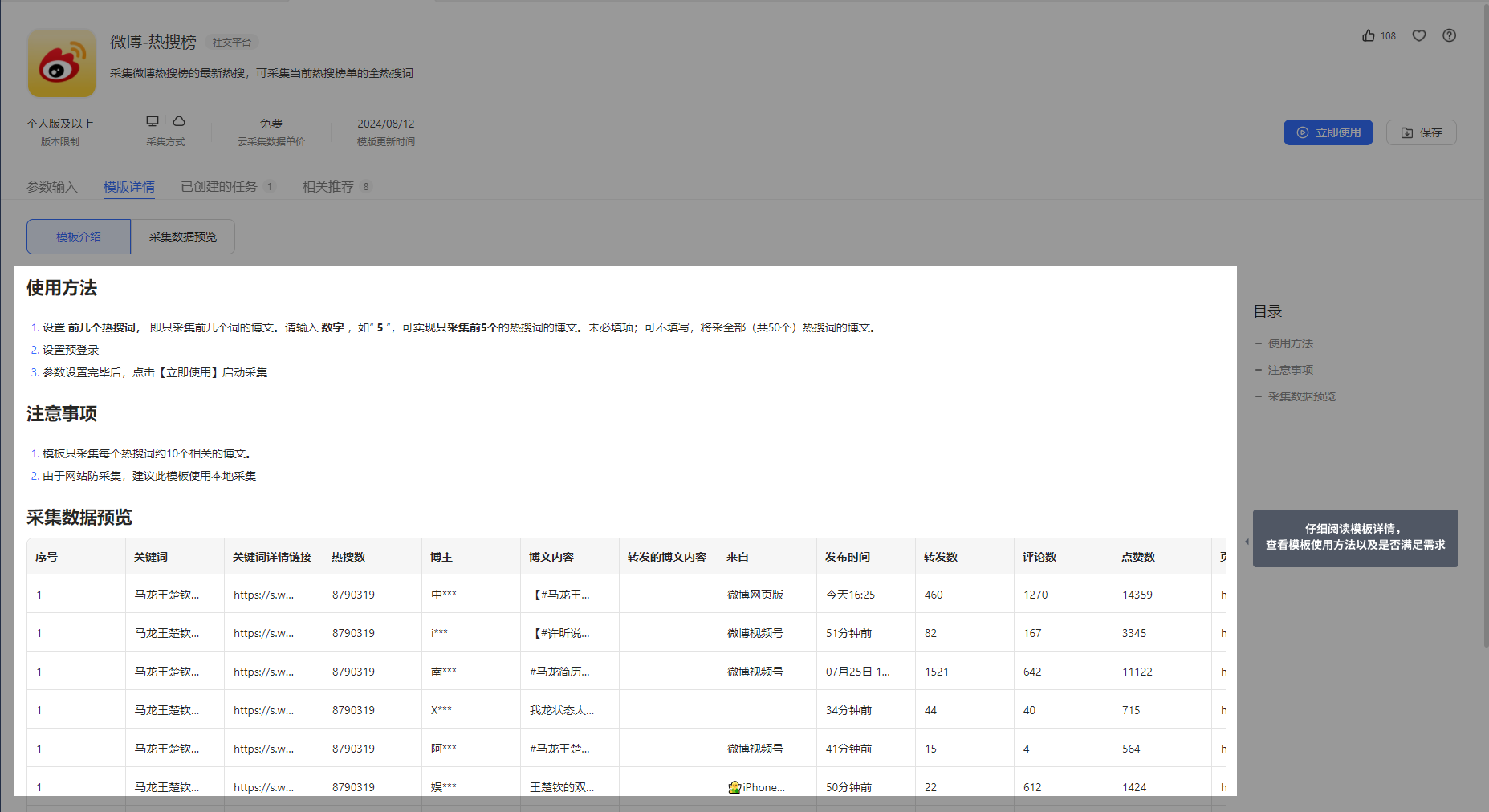Viewport: 1489px width, 812px height.
Task: Click the thumbs-up like icon
Action: (1369, 35)
